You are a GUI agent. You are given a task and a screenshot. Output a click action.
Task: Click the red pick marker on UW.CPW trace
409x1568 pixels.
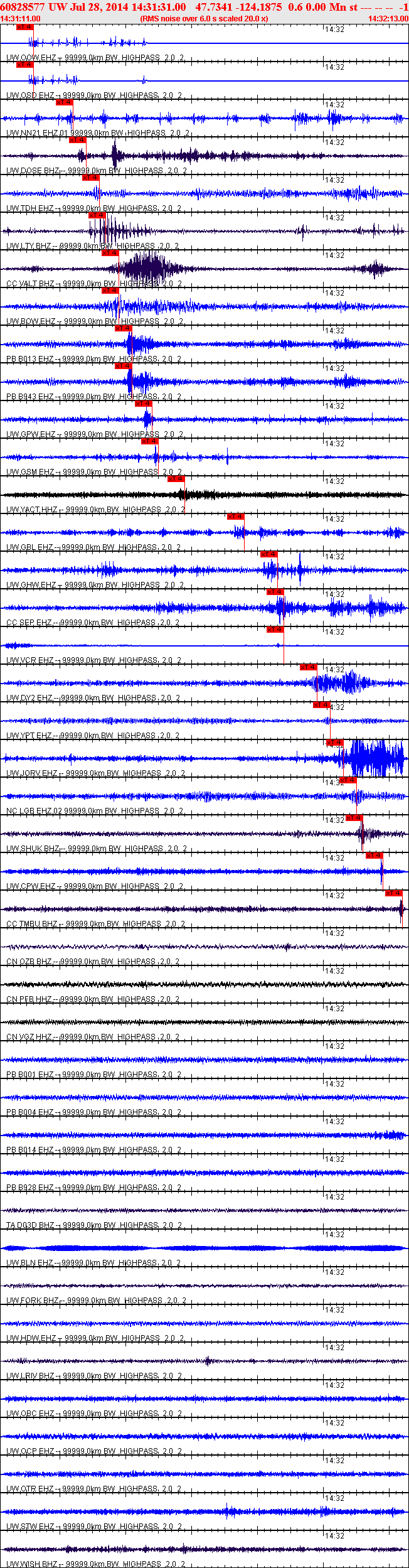[374, 856]
